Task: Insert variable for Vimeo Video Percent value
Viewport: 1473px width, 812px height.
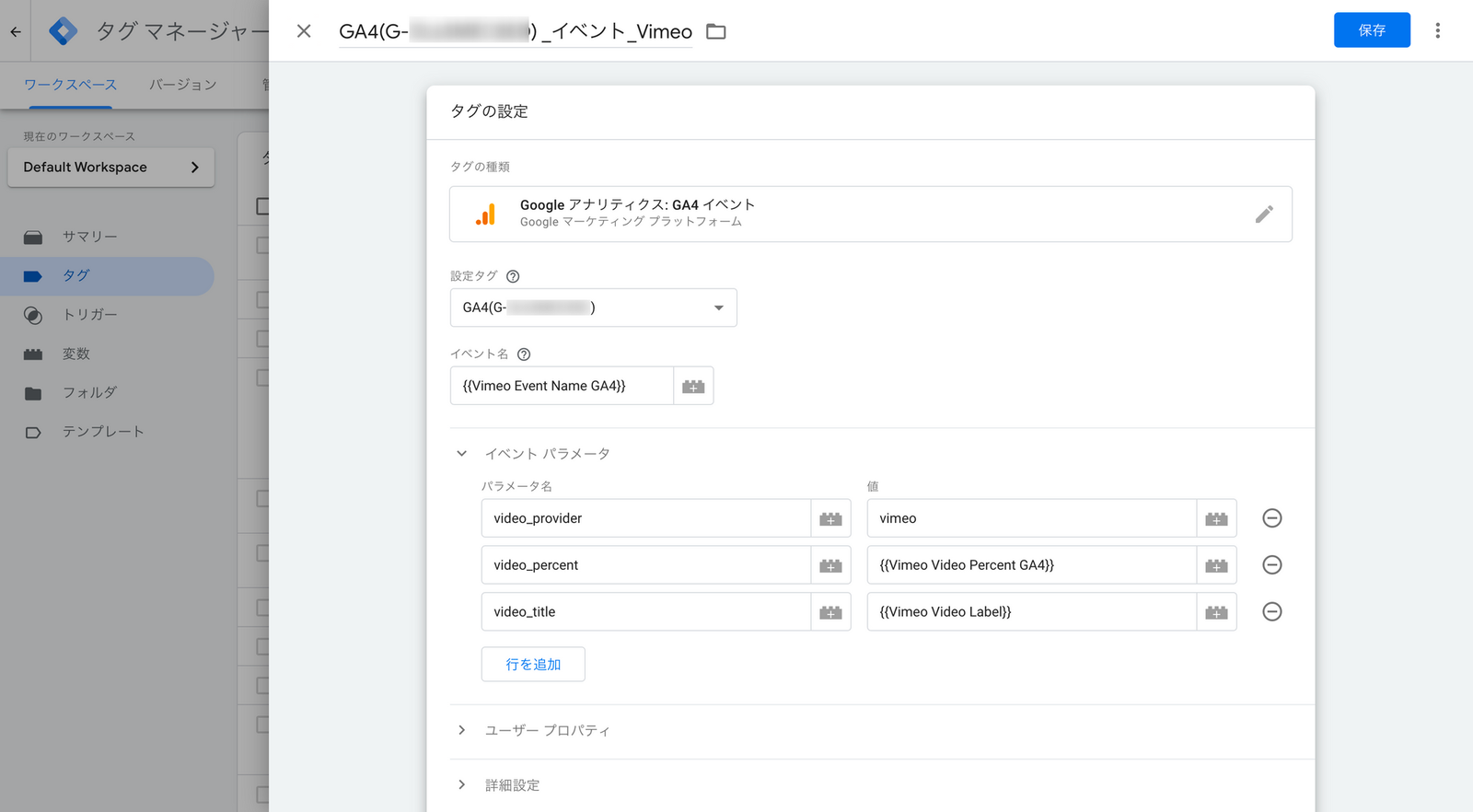Action: click(x=1216, y=565)
